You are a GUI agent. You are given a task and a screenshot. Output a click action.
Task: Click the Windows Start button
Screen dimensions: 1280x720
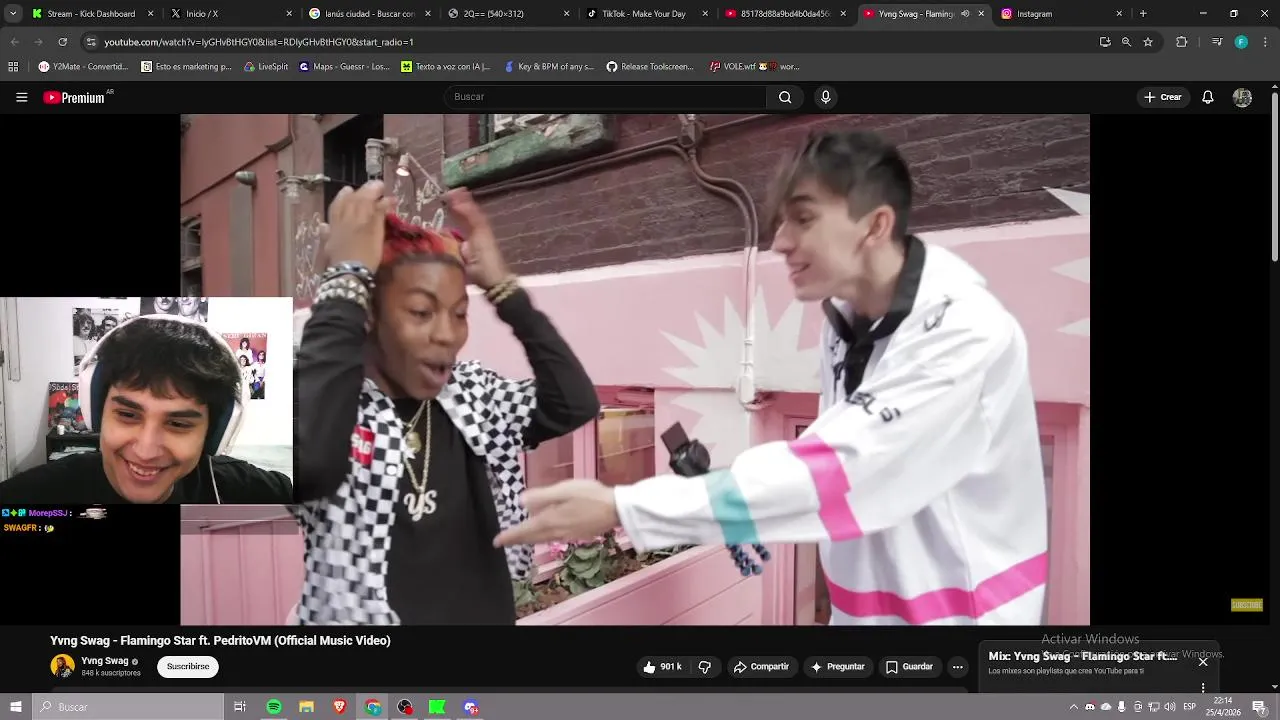point(15,707)
